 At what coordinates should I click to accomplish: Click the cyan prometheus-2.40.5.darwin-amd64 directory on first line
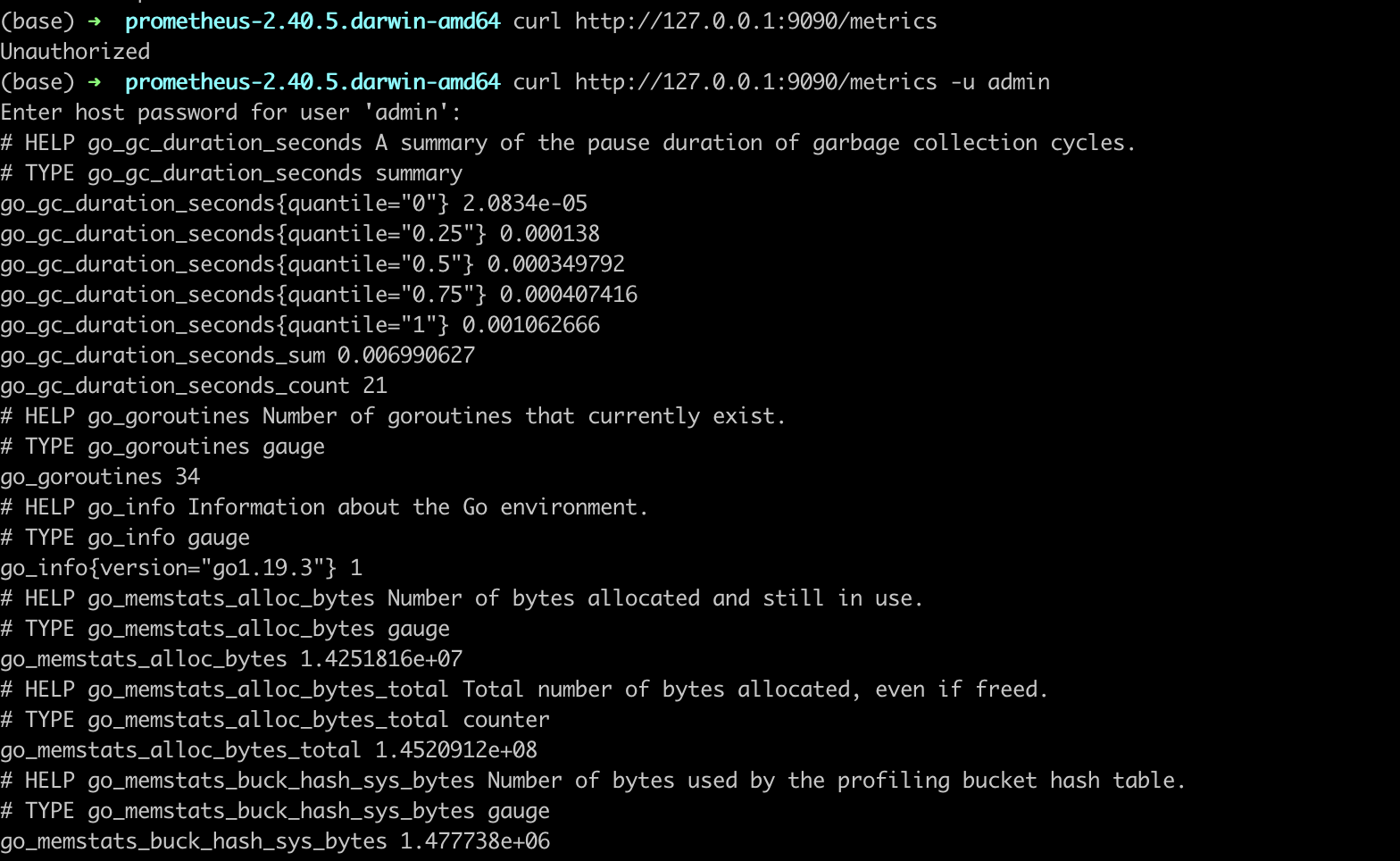tap(312, 21)
